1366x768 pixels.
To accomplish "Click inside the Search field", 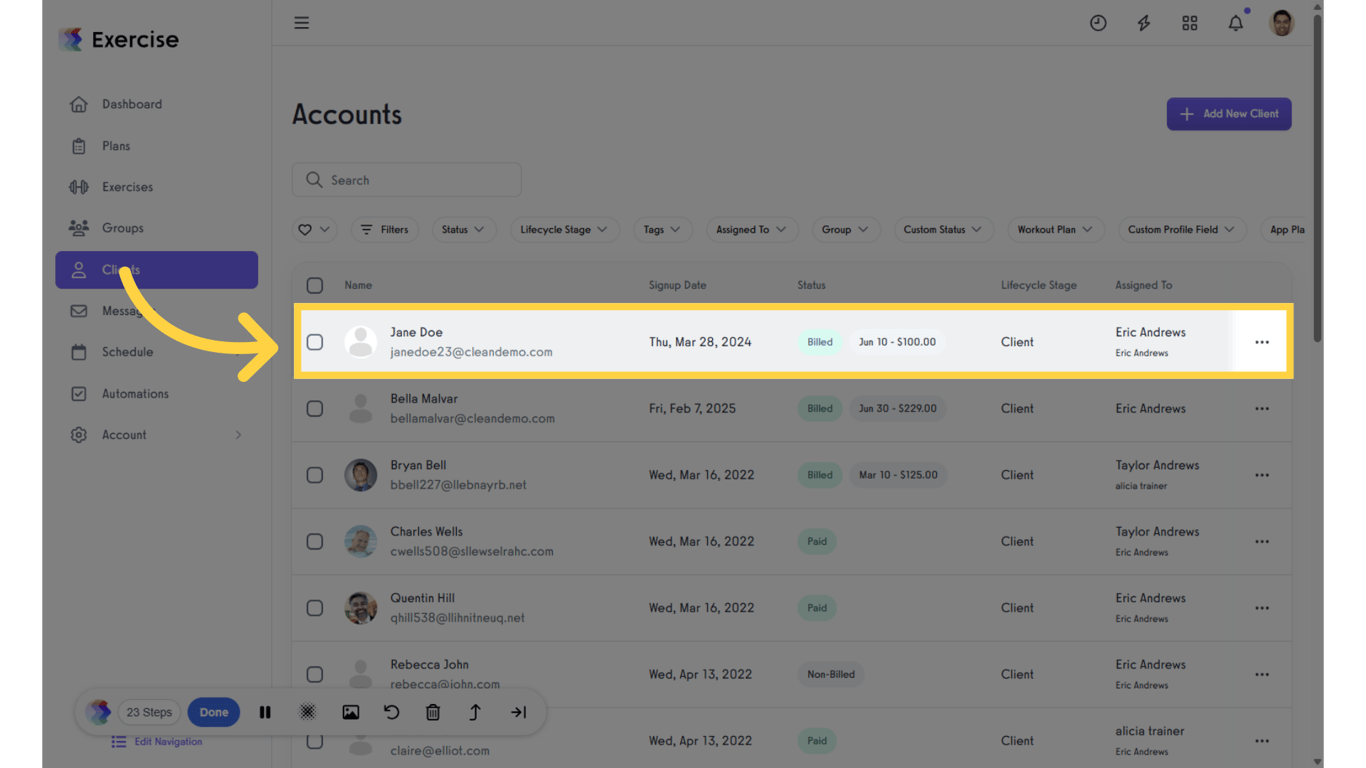I will [x=406, y=179].
